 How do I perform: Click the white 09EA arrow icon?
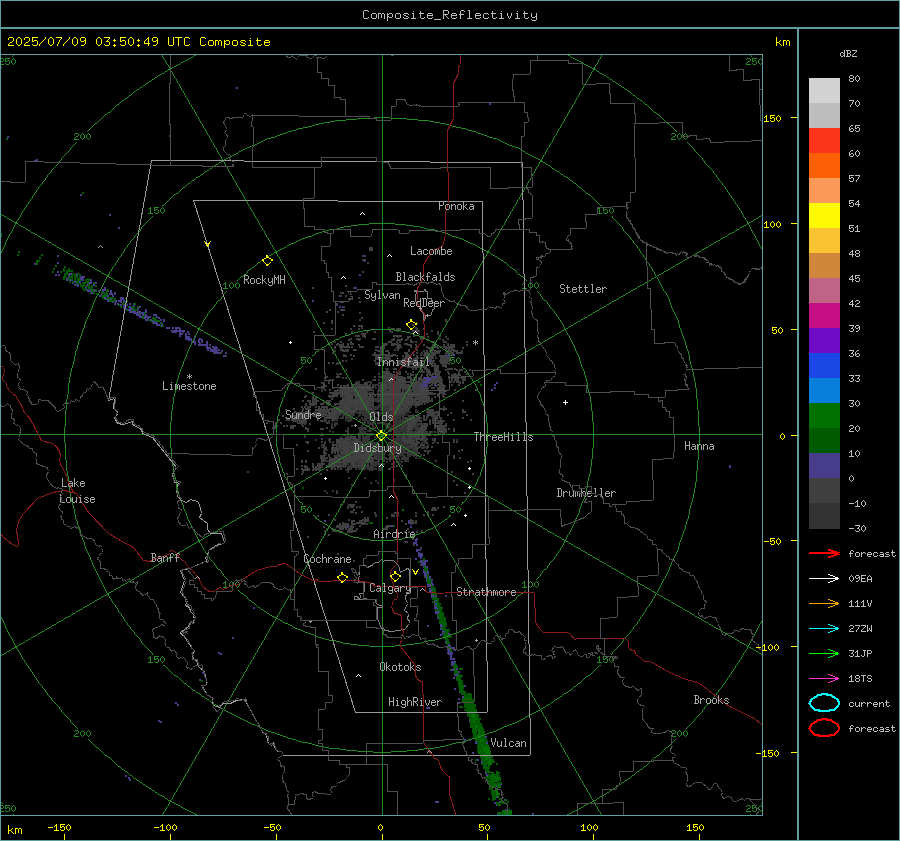824,578
